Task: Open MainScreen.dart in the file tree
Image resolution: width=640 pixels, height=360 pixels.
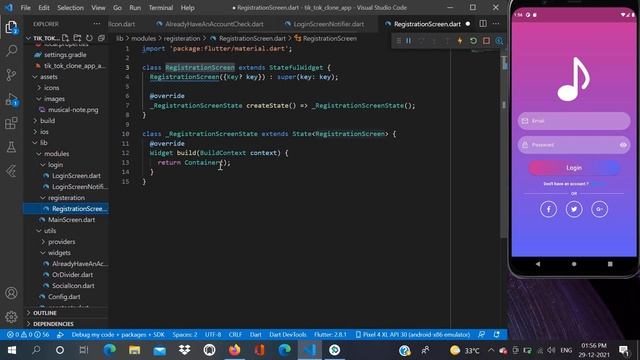Action: click(71, 220)
